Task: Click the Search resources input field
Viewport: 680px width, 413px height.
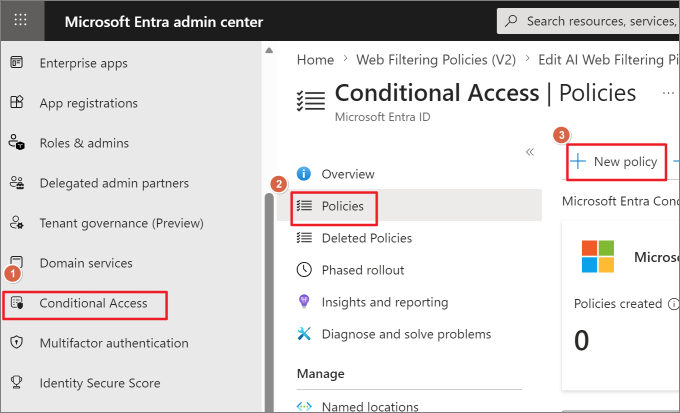Action: tap(588, 21)
